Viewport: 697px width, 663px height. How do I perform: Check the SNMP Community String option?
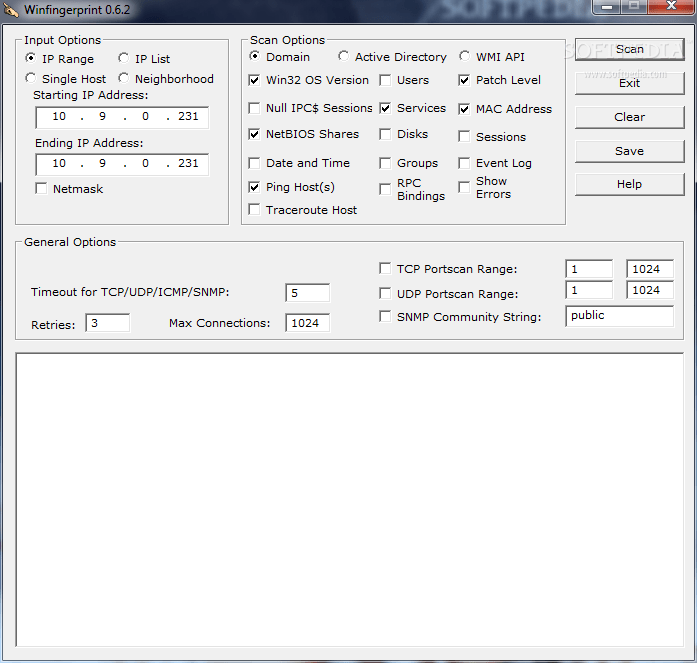pos(385,316)
